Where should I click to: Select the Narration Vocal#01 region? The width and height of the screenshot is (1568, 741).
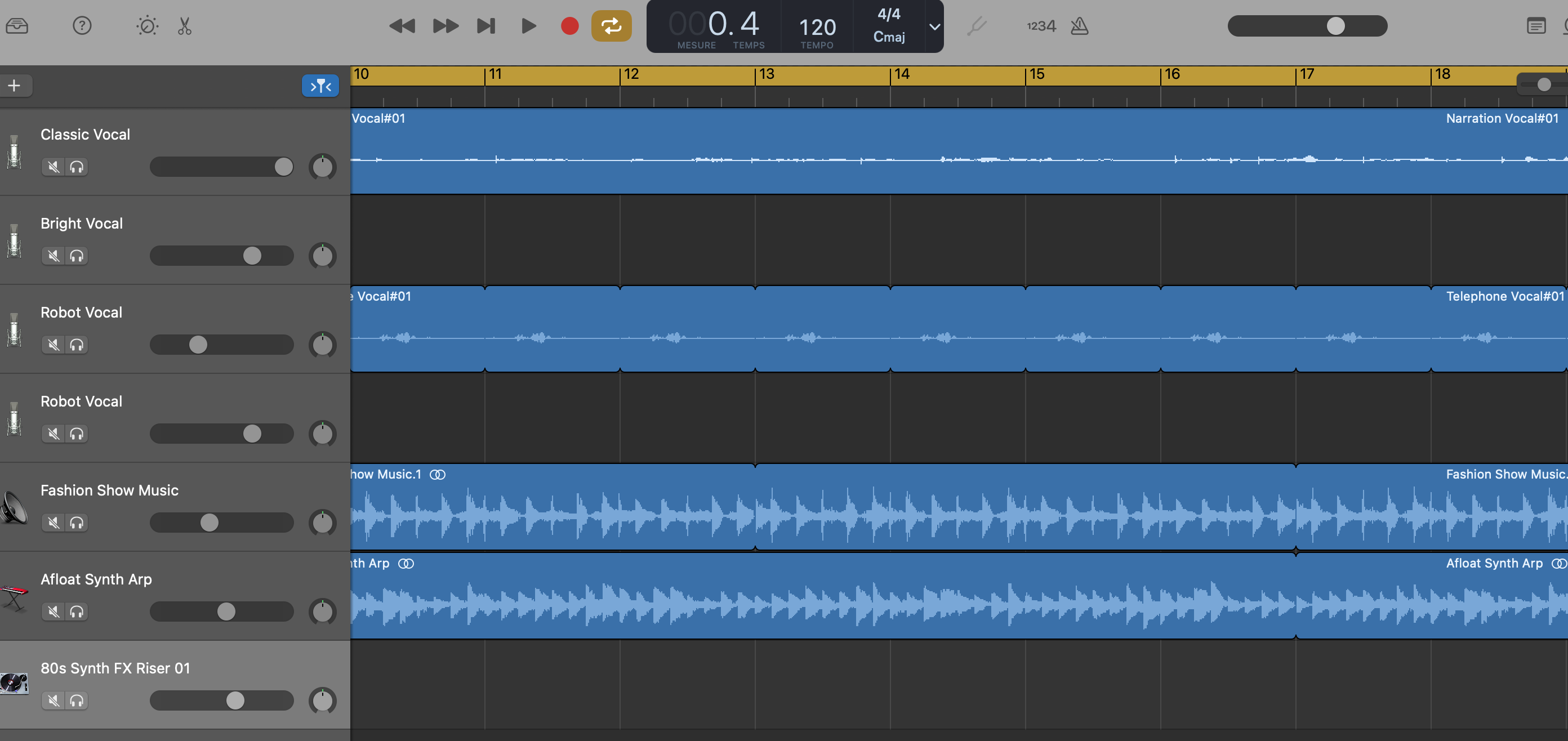click(959, 151)
